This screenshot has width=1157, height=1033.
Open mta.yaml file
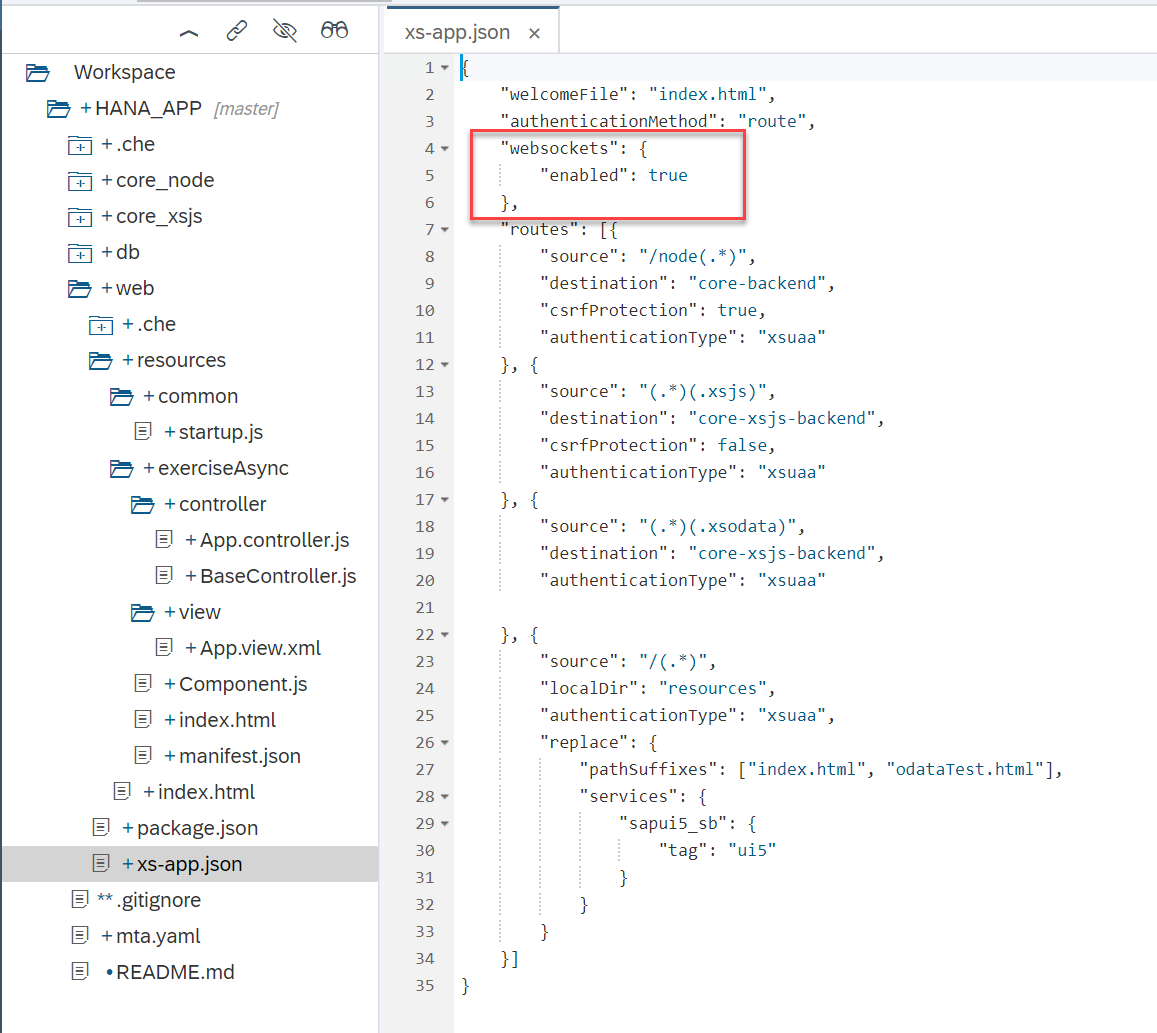[158, 936]
